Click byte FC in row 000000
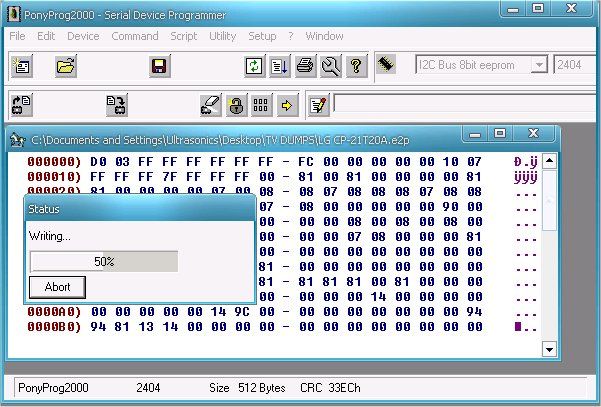The height and width of the screenshot is (407, 601). tap(306, 162)
